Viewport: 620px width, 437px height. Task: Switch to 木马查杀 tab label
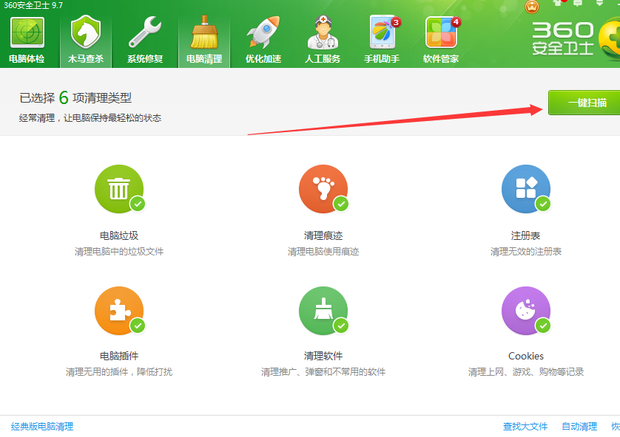[85, 59]
